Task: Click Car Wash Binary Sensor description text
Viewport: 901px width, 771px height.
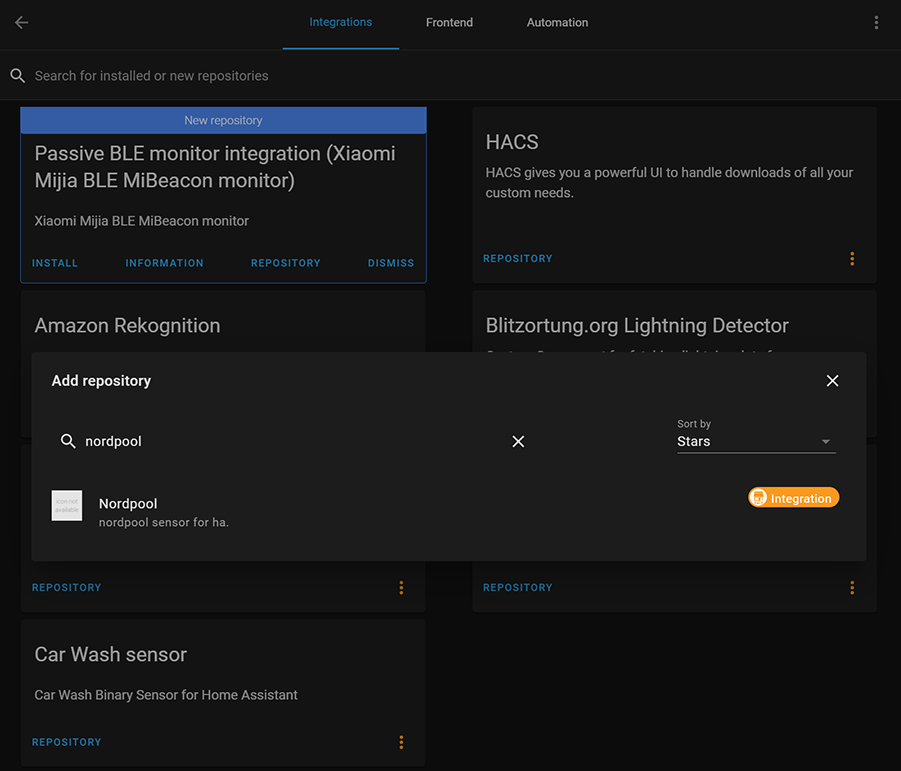Action: 166,695
